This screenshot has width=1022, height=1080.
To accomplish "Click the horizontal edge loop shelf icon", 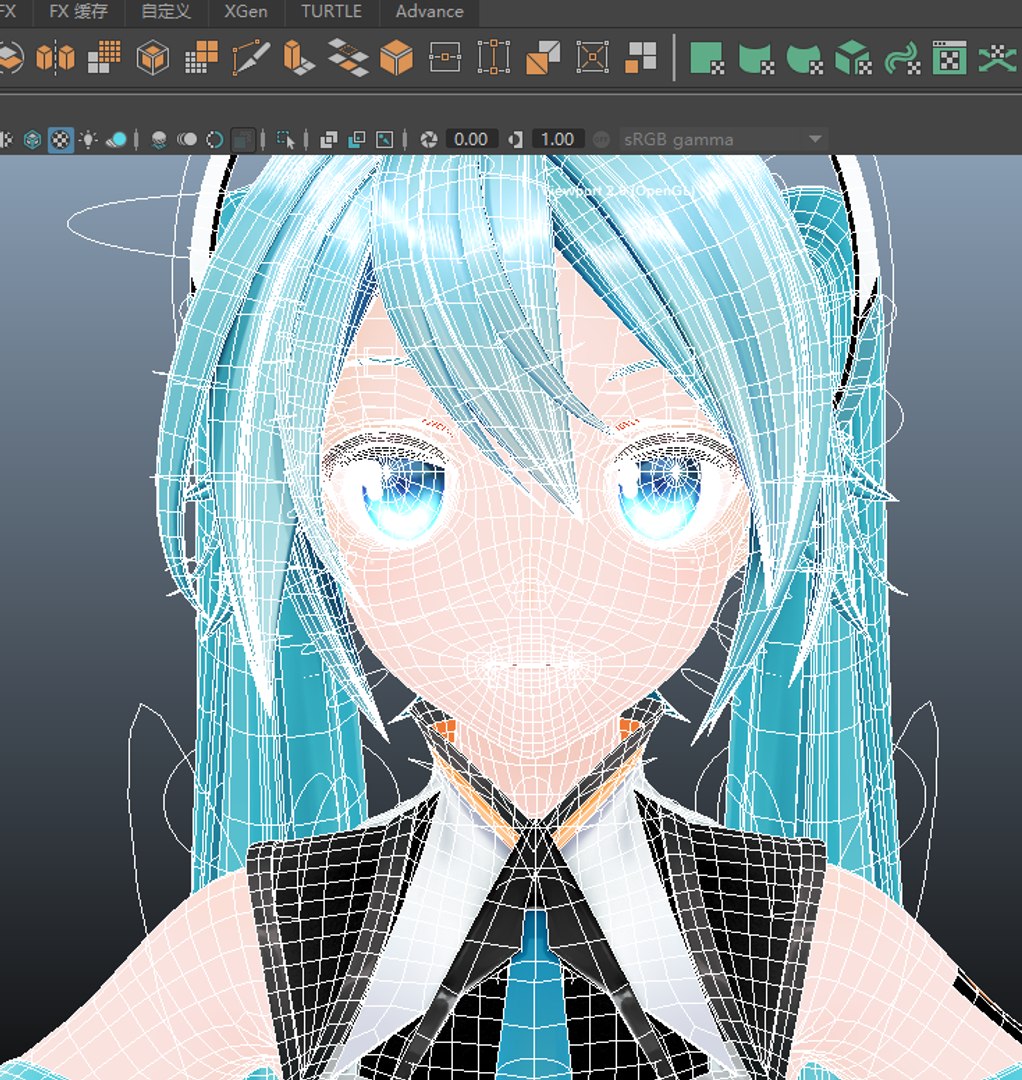I will coord(445,57).
